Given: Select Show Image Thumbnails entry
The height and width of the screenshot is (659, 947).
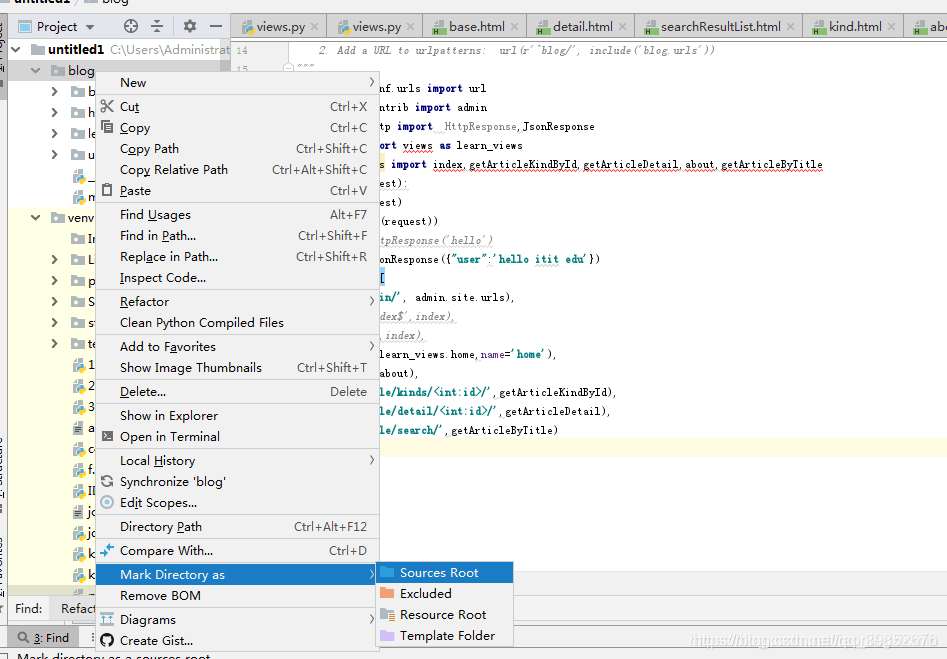Looking at the screenshot, I should (237, 367).
